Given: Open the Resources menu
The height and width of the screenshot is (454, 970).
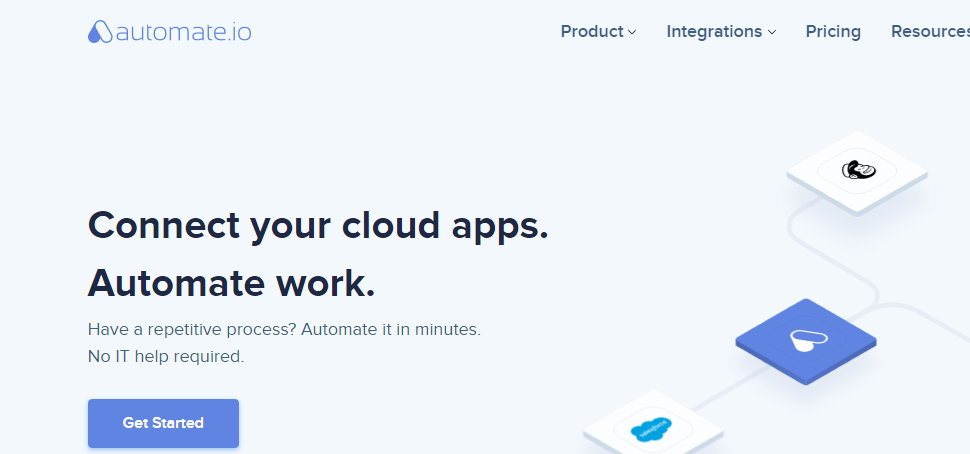Looking at the screenshot, I should point(930,32).
